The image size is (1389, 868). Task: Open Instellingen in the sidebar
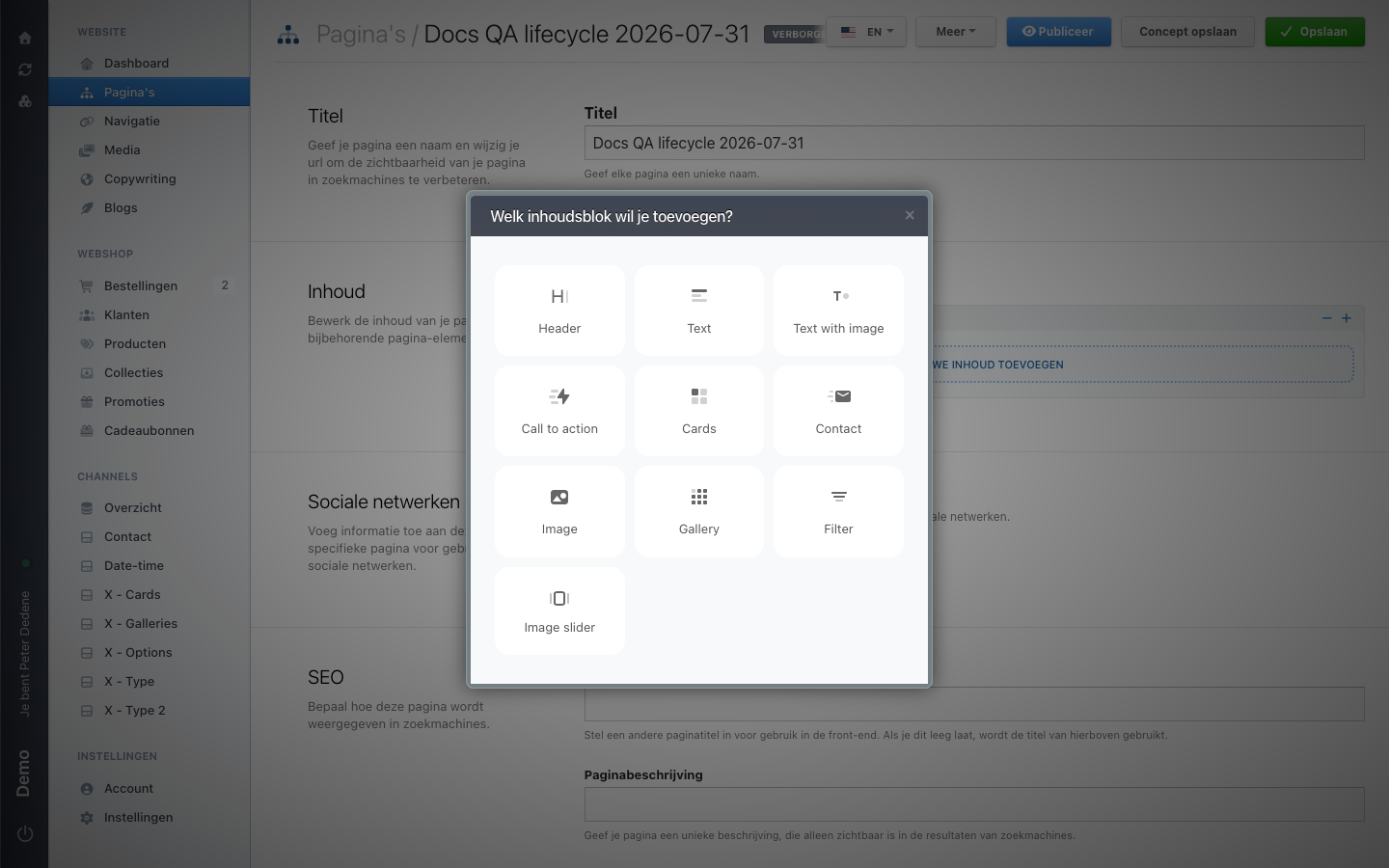tap(150, 817)
